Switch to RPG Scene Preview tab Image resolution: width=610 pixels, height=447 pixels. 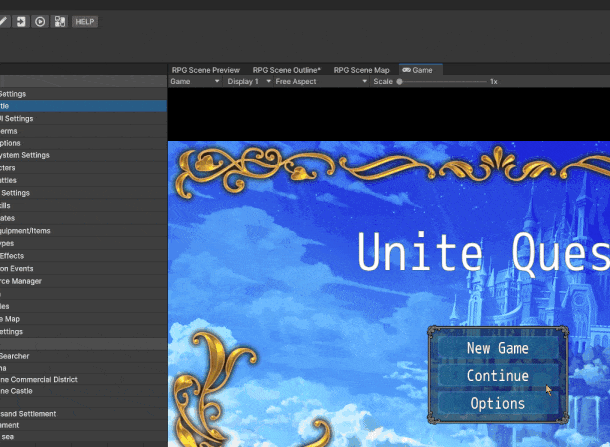coord(206,70)
